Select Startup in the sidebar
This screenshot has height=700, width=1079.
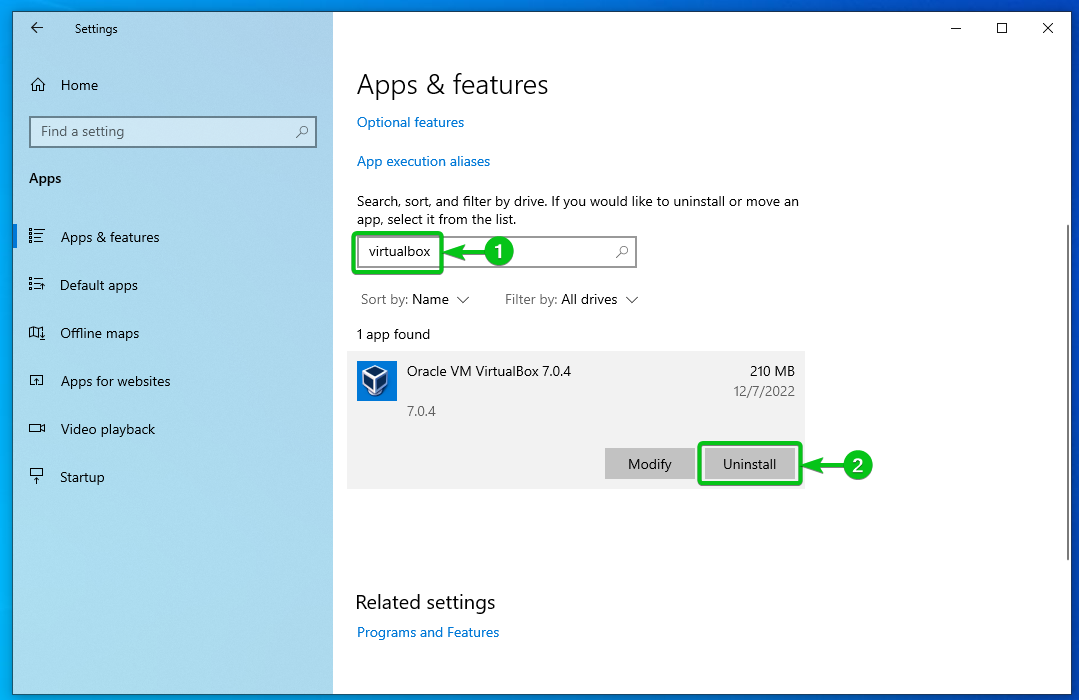tap(82, 477)
